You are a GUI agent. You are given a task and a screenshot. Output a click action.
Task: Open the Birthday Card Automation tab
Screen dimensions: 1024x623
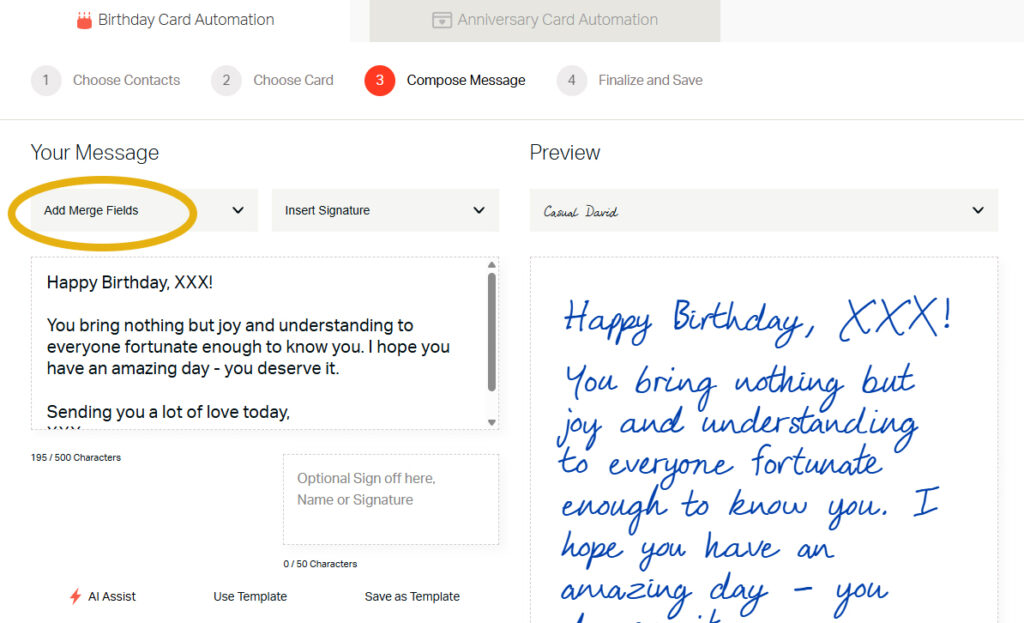[175, 20]
